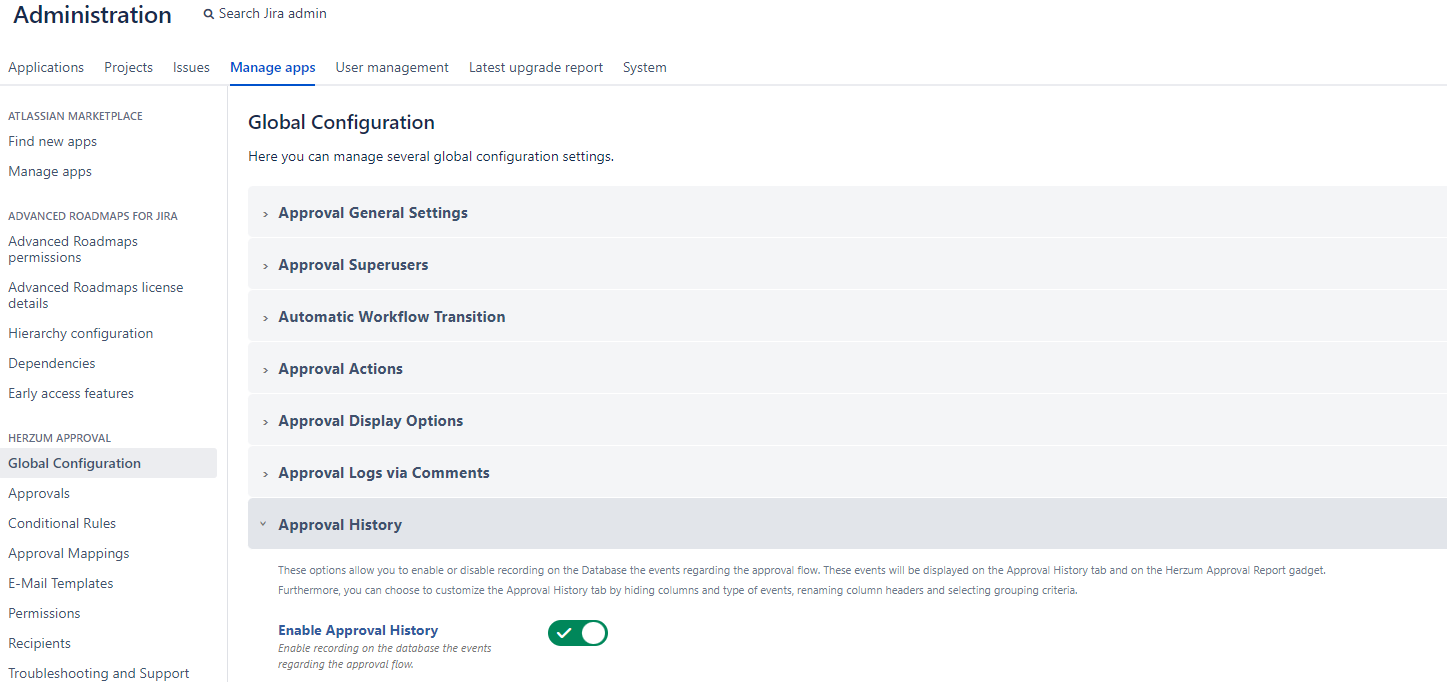Expand Approval General Settings section
The image size is (1447, 682).
372,213
